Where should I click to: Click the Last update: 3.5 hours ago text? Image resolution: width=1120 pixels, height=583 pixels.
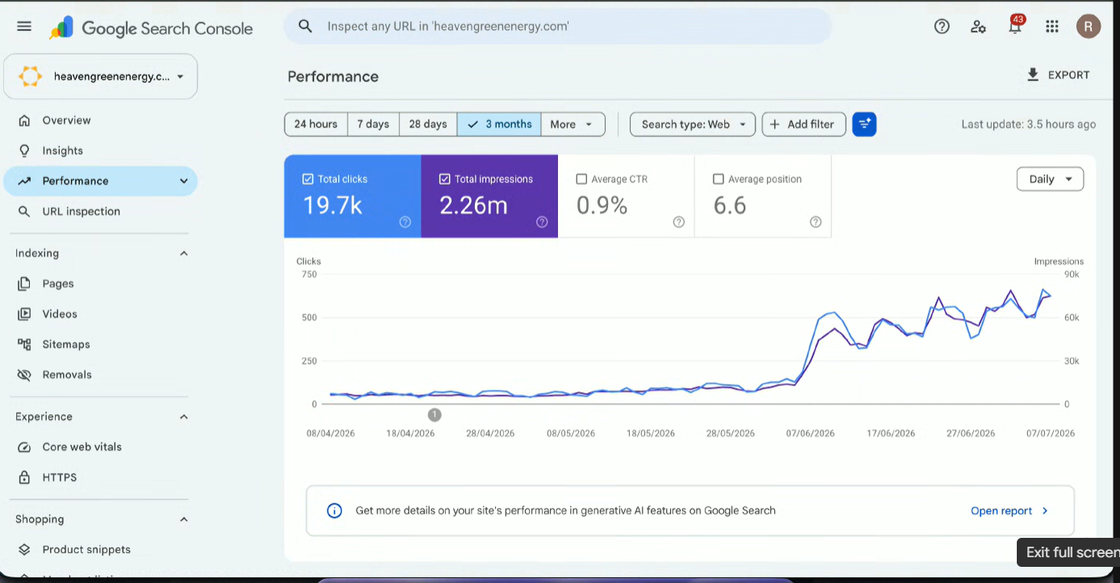pyautogui.click(x=1028, y=124)
